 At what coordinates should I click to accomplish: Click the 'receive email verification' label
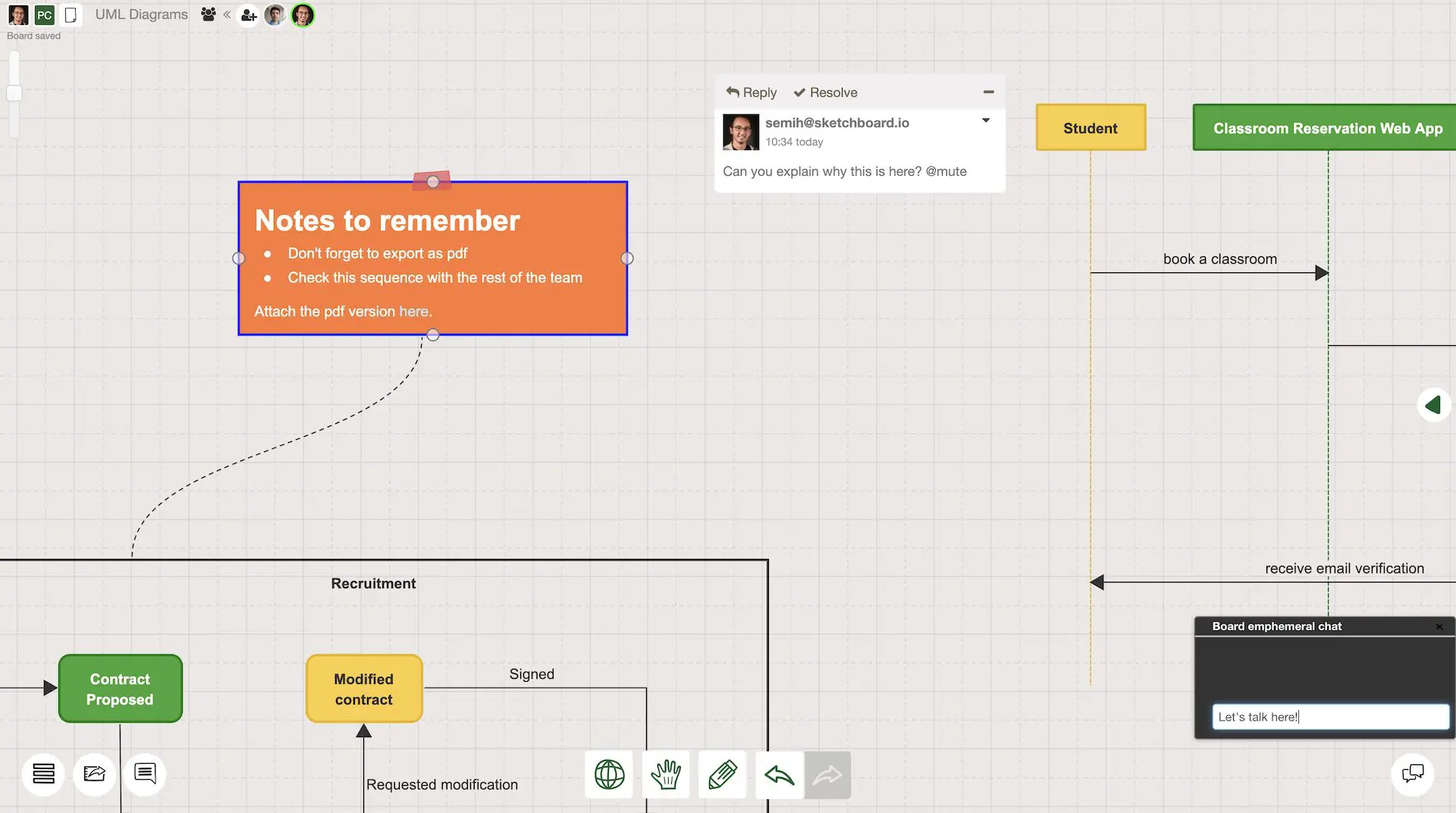(x=1345, y=568)
